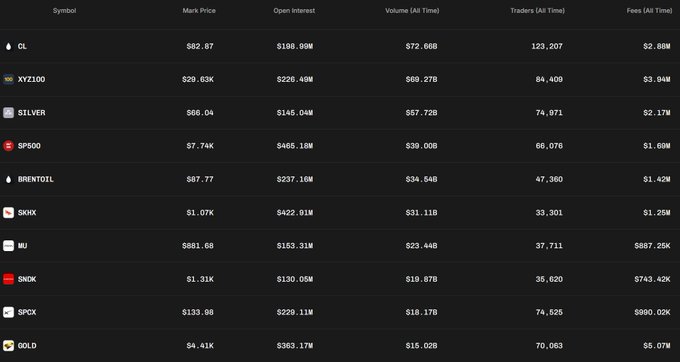Sort by the Symbol column header

click(64, 10)
